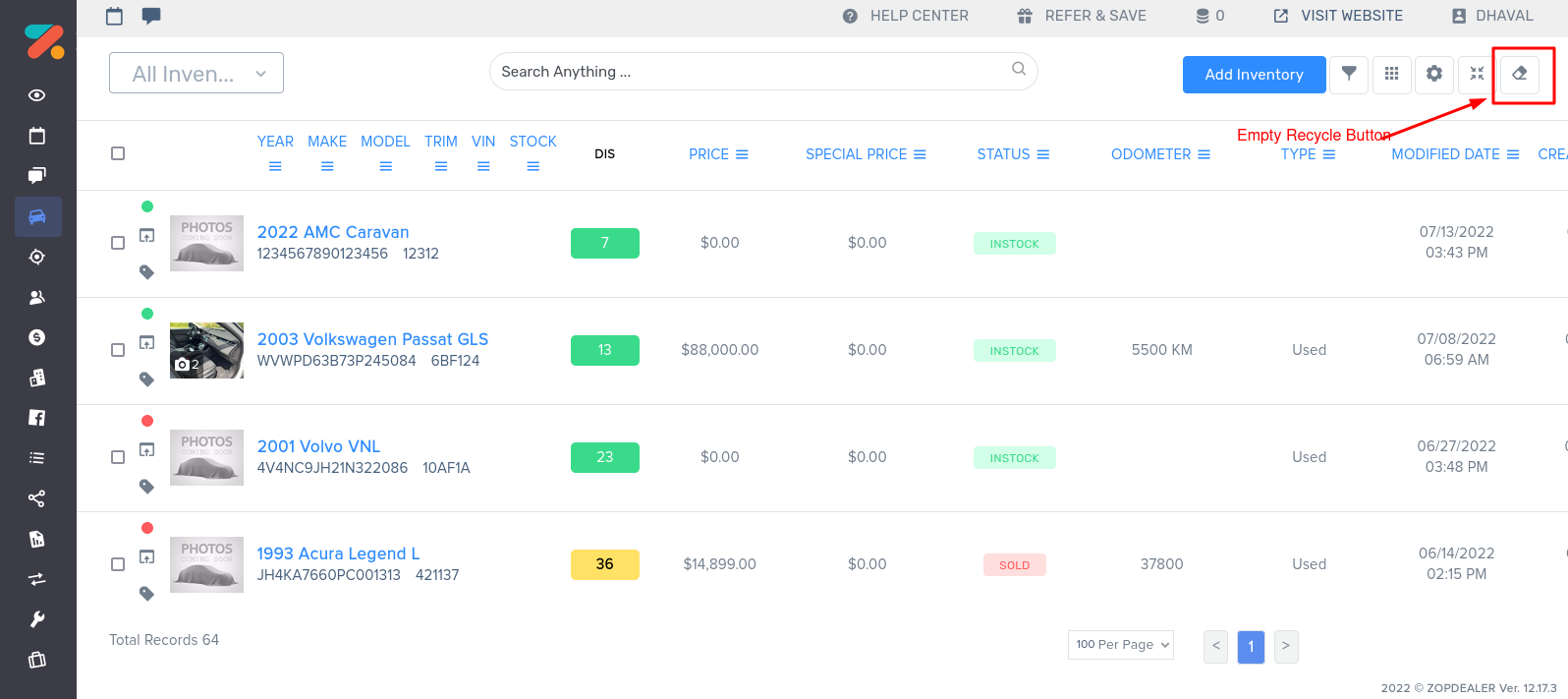Click the collapse arrows button
This screenshot has height=699, width=1568.
pyautogui.click(x=1477, y=74)
